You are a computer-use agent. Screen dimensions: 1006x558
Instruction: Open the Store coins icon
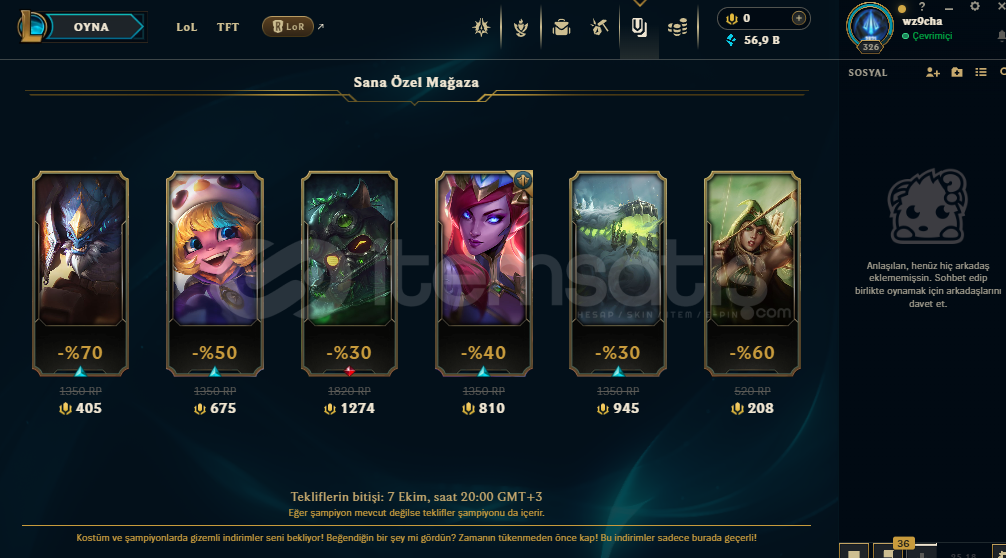click(678, 27)
